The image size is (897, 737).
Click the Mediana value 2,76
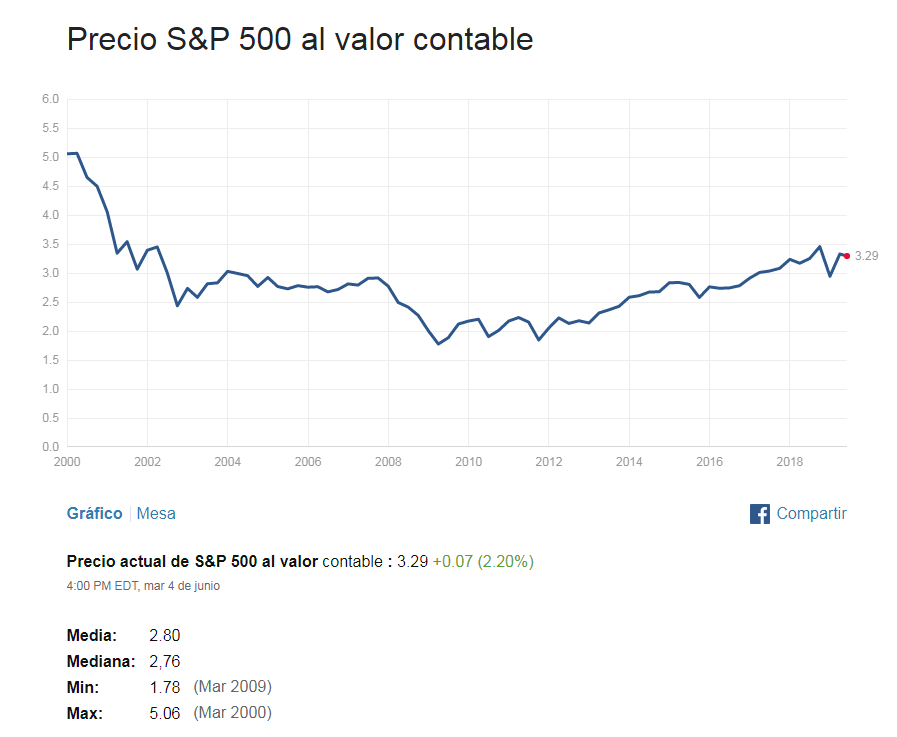164,661
